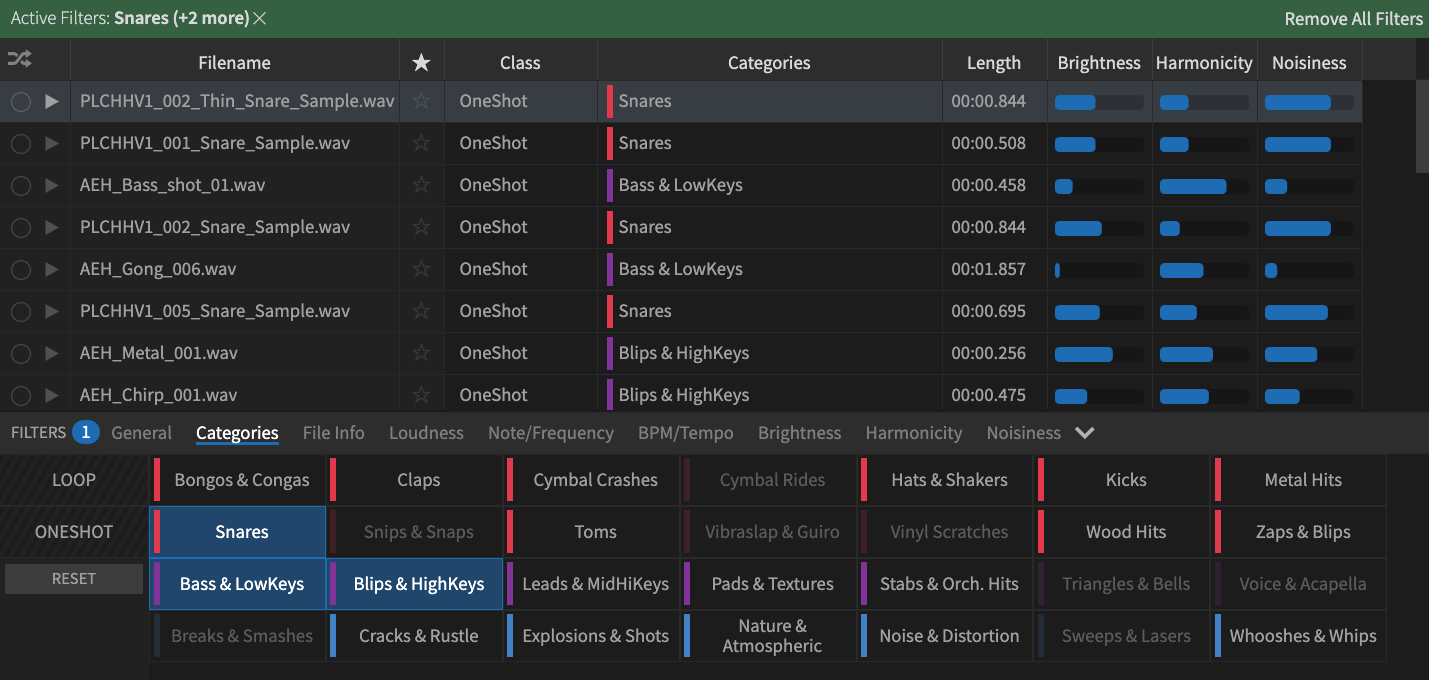Screen dimensions: 1429x680
Task: Click Remove All Filters
Action: pos(1353,18)
